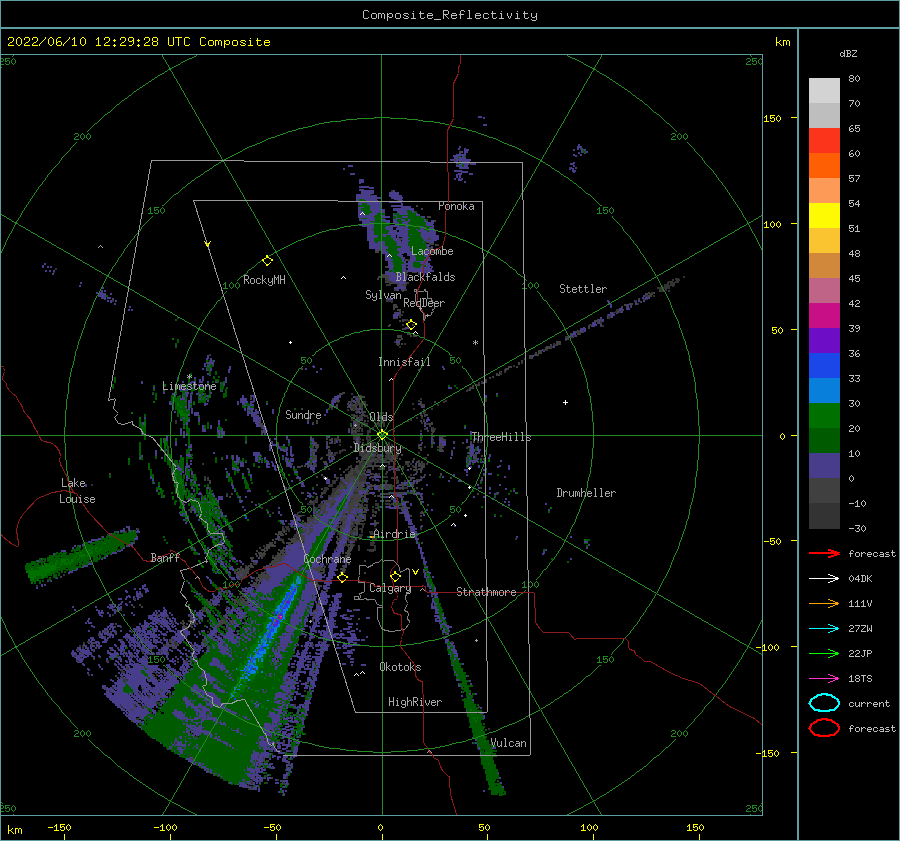Click the RockyMH label
900x841 pixels.
tap(264, 280)
